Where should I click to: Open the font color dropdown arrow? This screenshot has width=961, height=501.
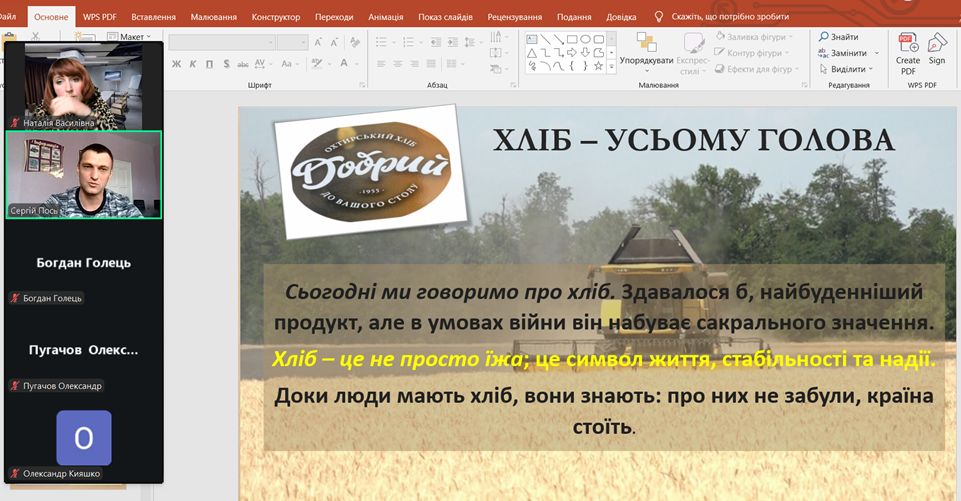point(357,64)
